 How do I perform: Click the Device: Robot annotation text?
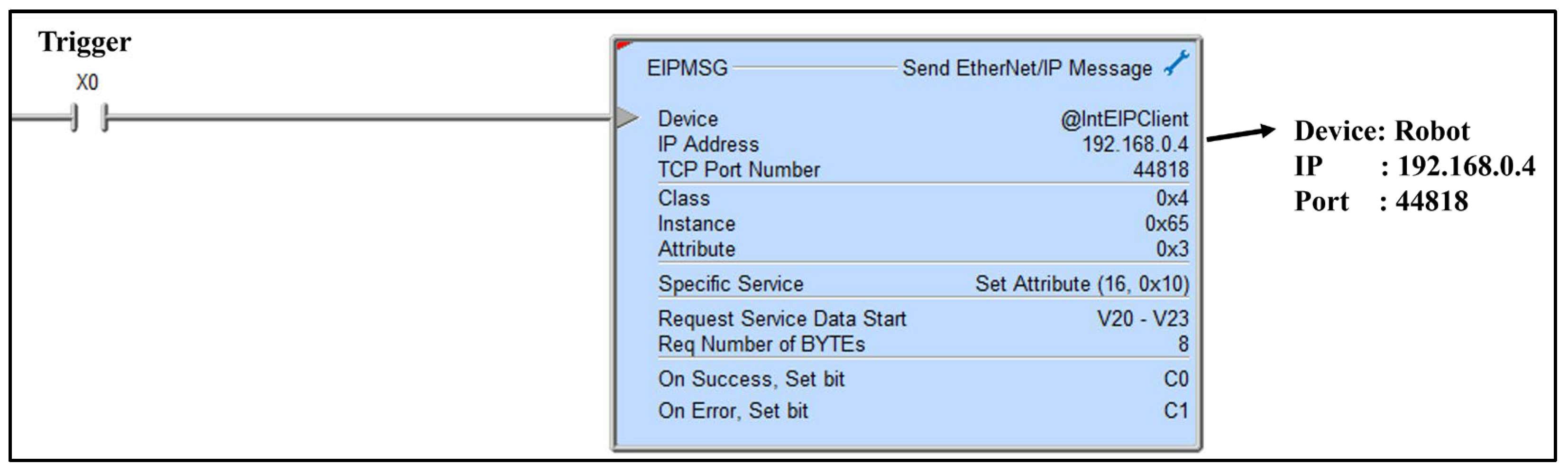1381,131
